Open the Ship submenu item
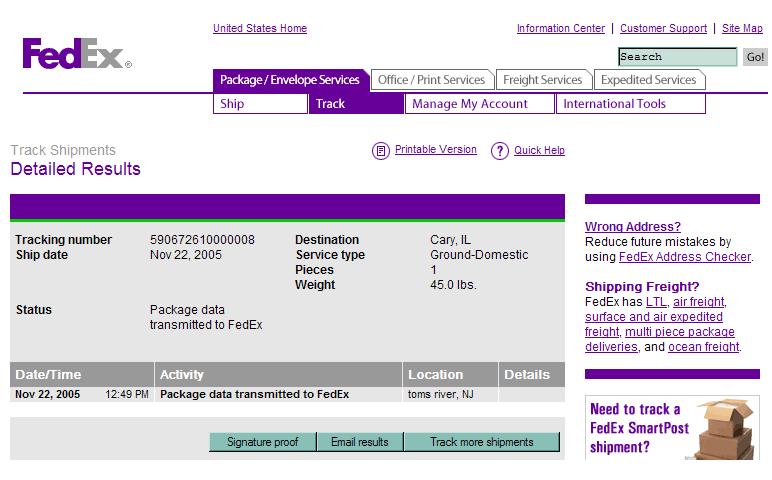The height and width of the screenshot is (480, 772). pyautogui.click(x=260, y=104)
